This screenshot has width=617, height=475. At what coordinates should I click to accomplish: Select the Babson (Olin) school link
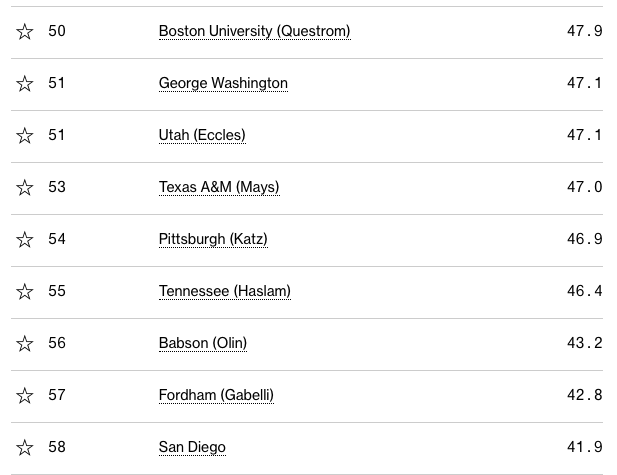coord(203,343)
